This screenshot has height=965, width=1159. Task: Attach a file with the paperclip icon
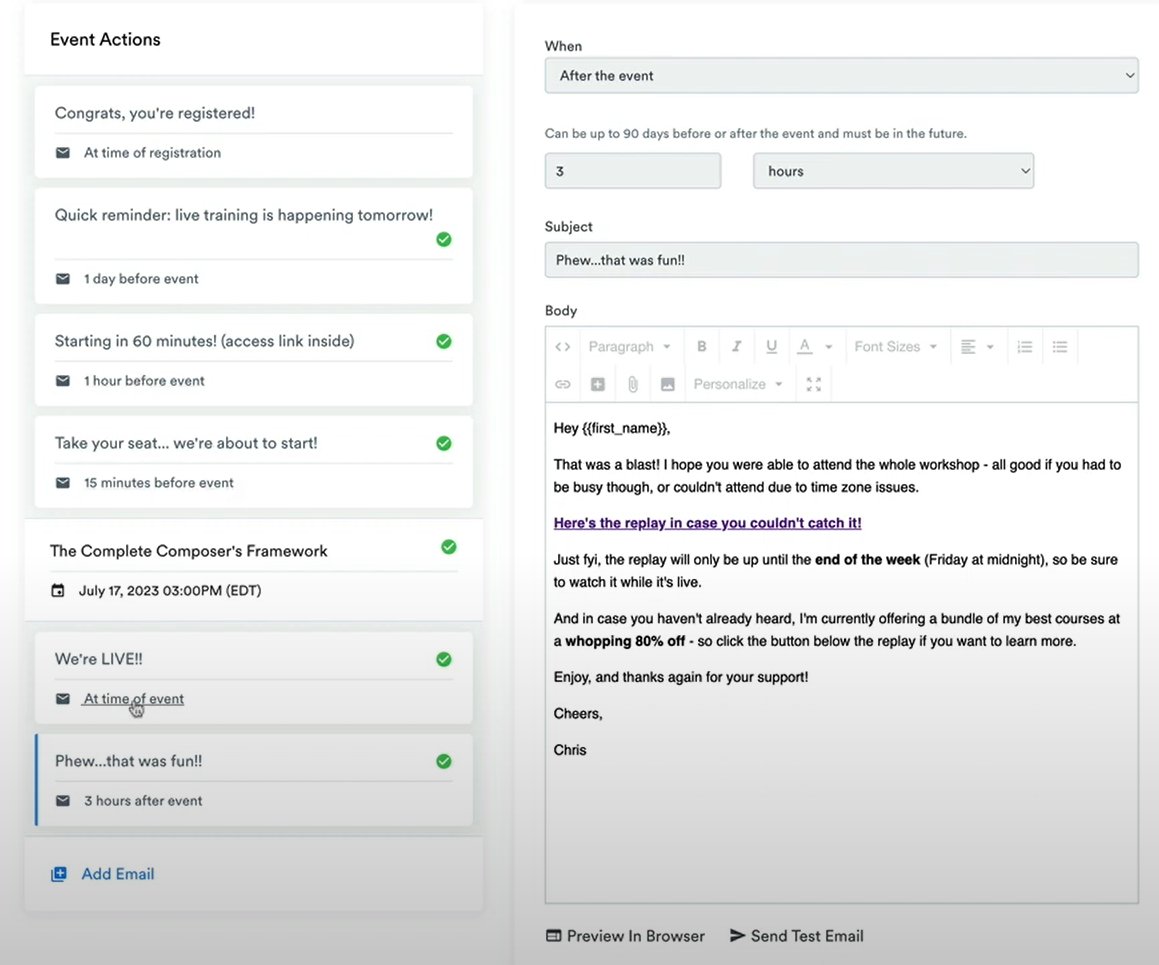click(x=633, y=384)
